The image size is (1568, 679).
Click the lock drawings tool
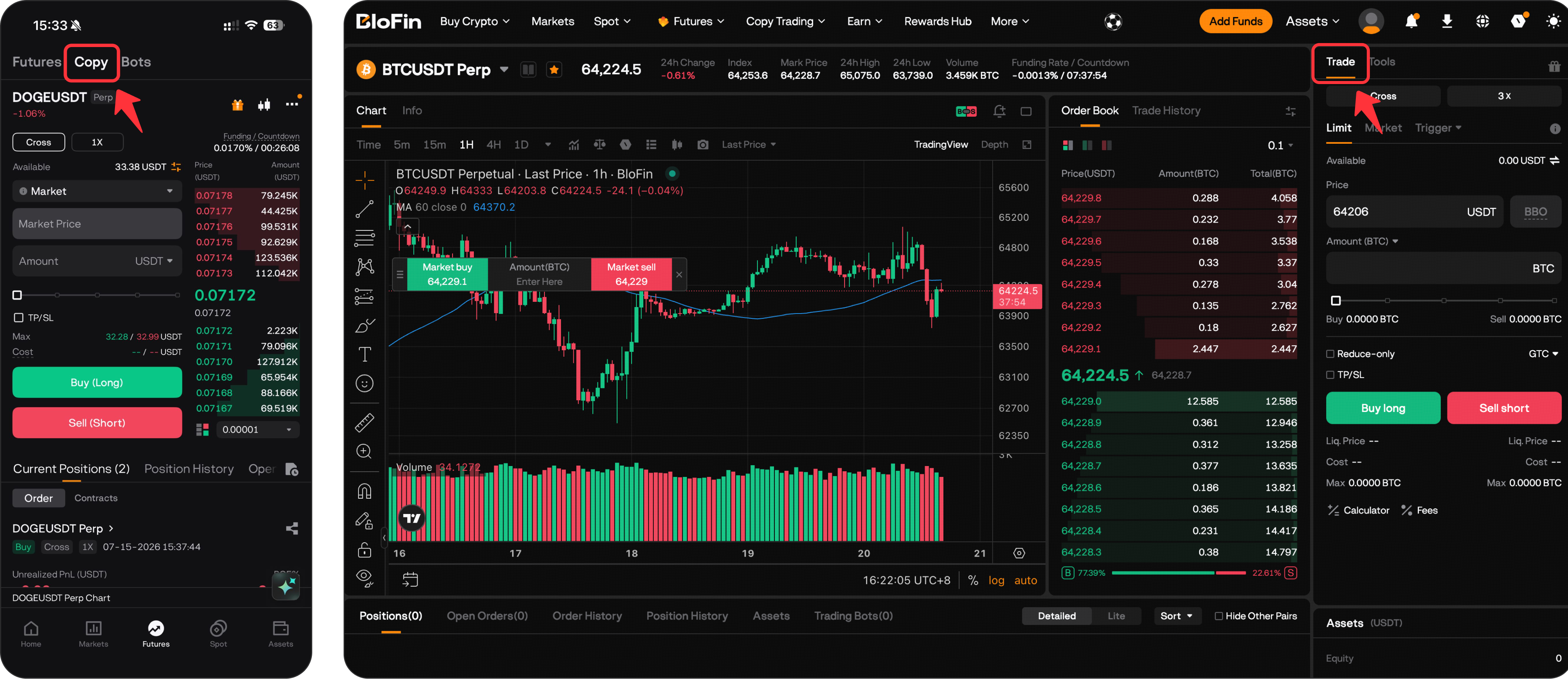[x=365, y=550]
